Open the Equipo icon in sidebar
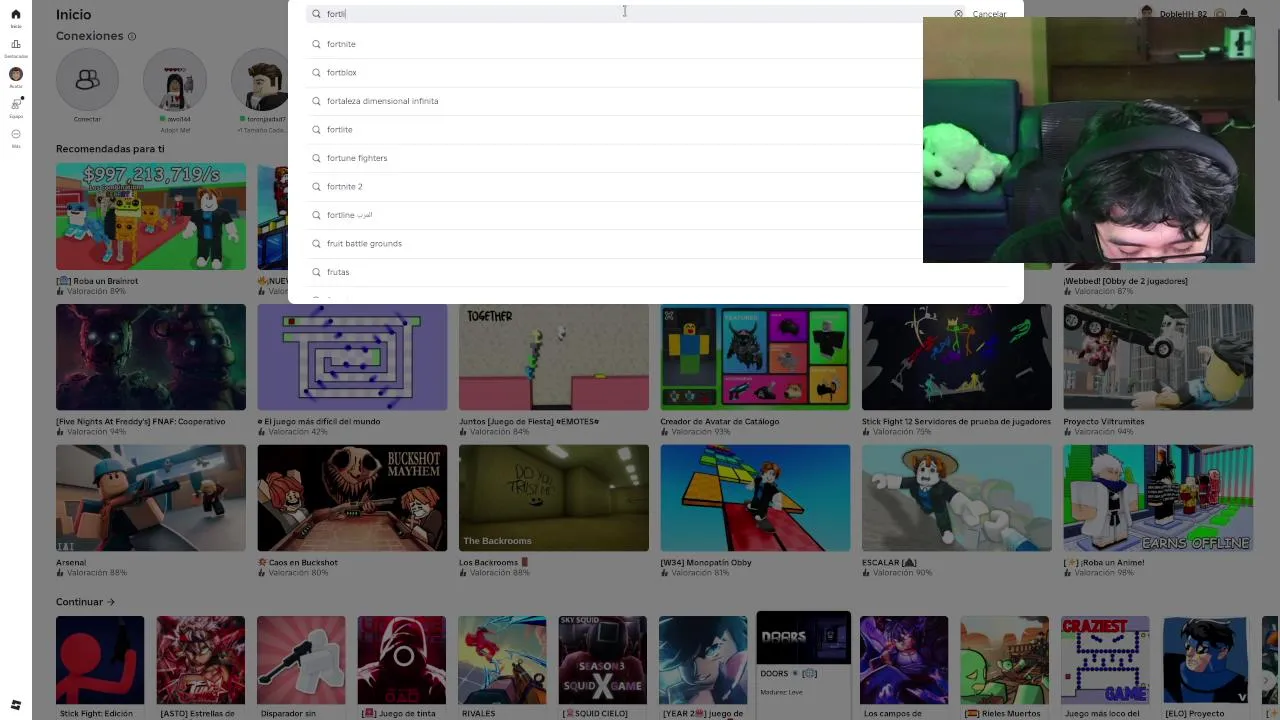Image resolution: width=1280 pixels, height=720 pixels. 15,104
